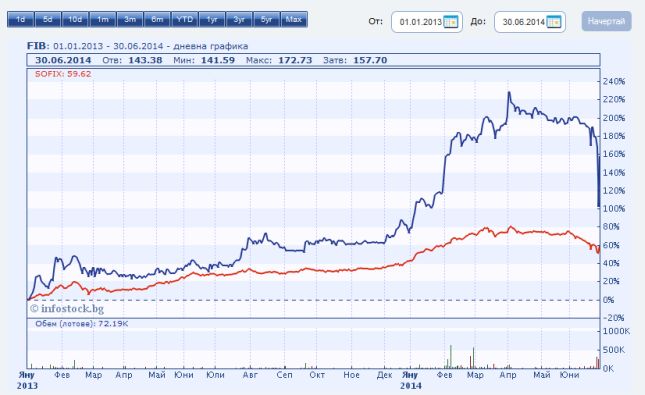Select the 1d time range button
This screenshot has height=395, width=645.
point(21,19)
